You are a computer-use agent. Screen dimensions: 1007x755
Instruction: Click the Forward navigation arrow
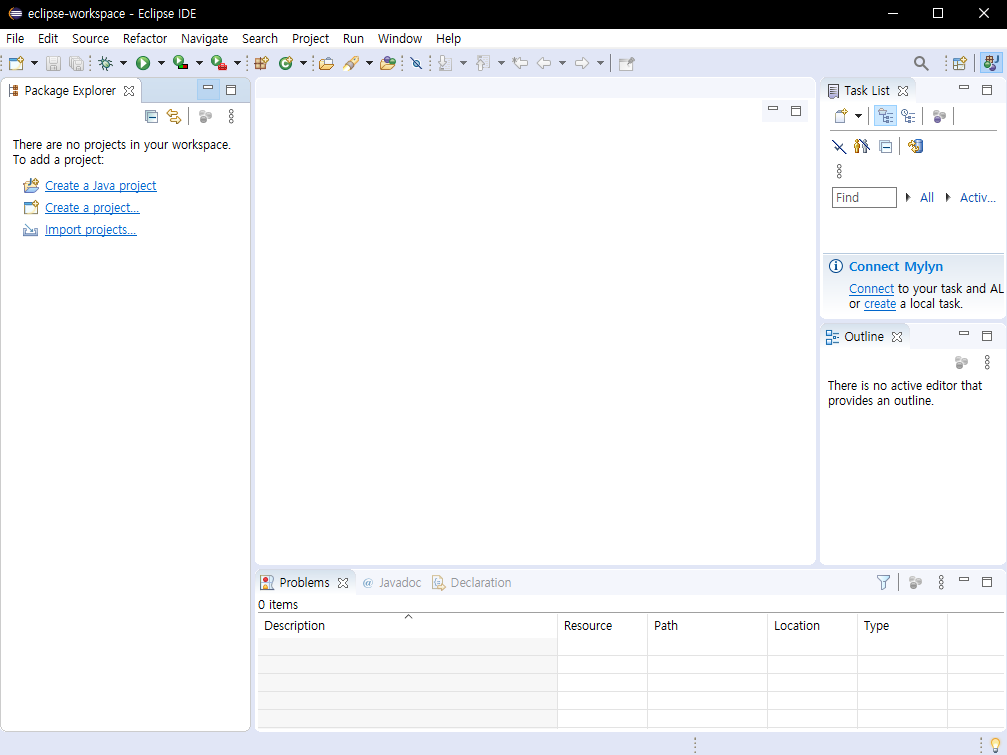point(582,63)
